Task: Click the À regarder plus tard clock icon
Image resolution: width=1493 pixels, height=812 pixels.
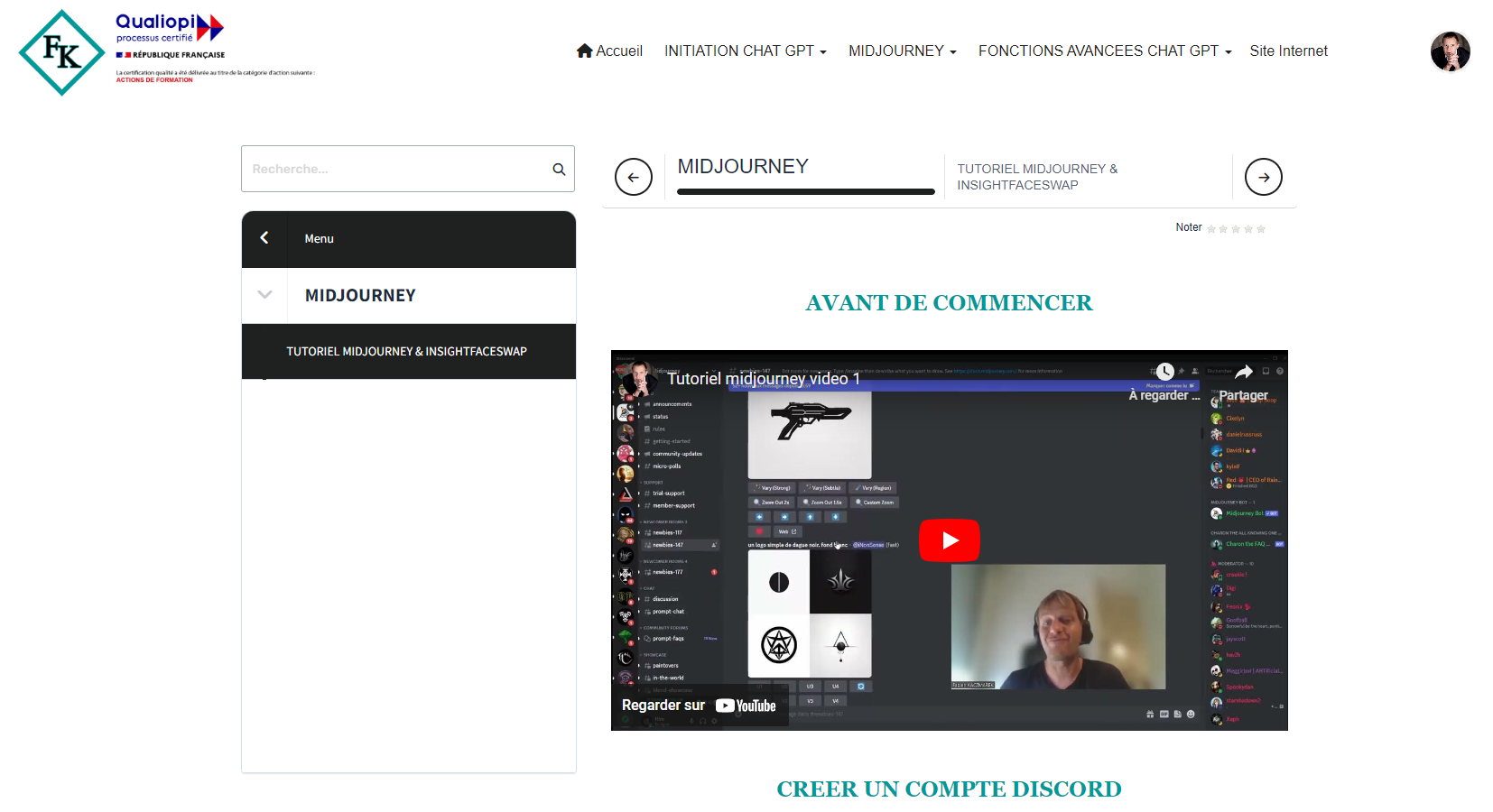Action: tap(1164, 373)
